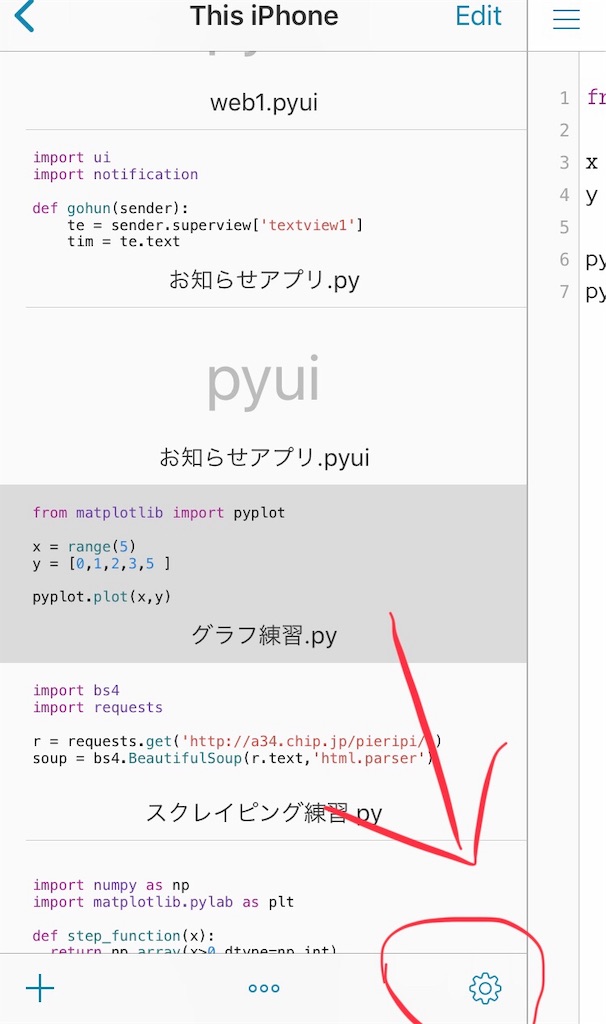Screen dimensions: 606x1024
Task: Tap the Edit button
Action: coord(478,16)
